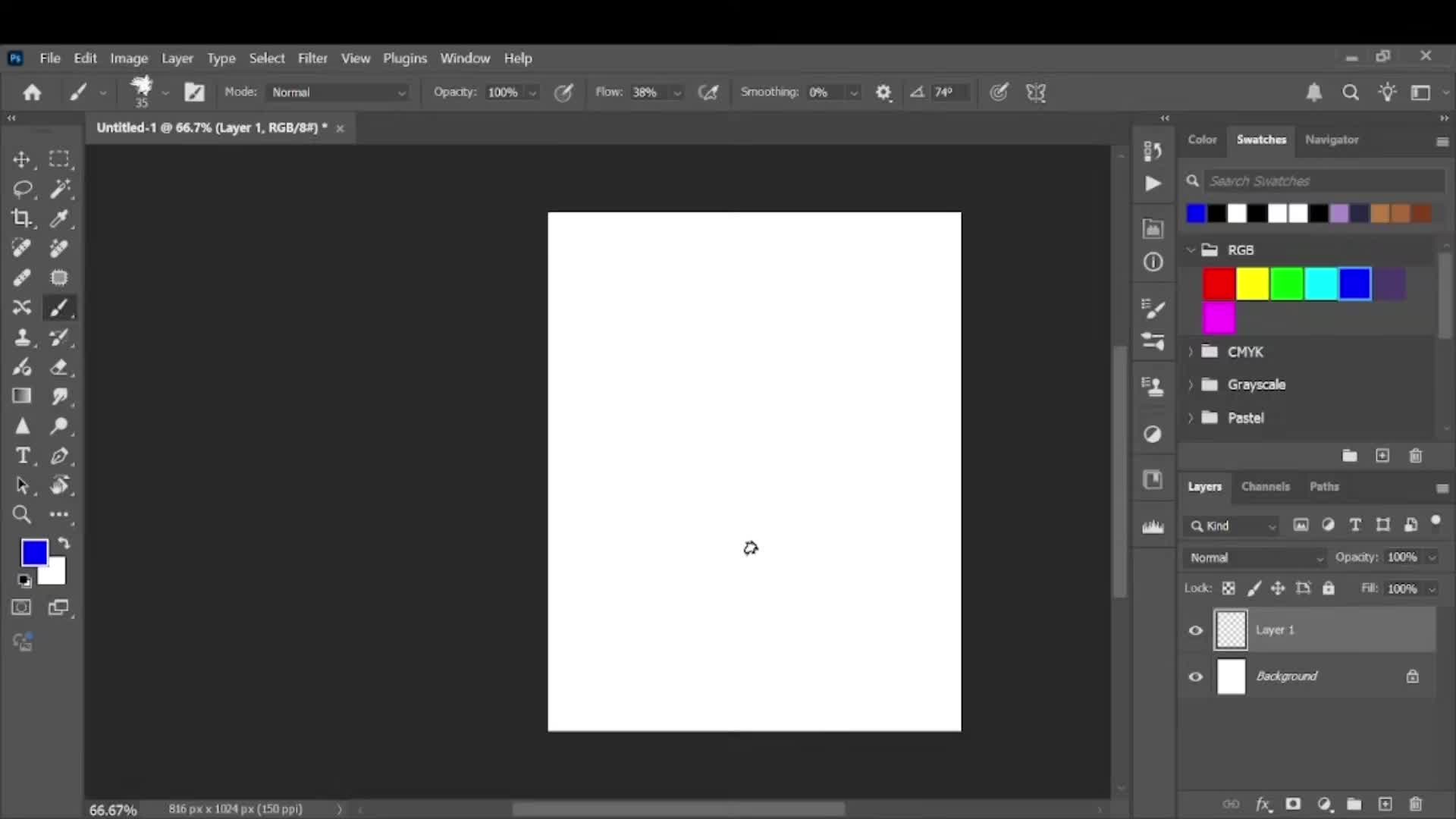The height and width of the screenshot is (819, 1456).
Task: Open the File menu
Action: pos(50,58)
